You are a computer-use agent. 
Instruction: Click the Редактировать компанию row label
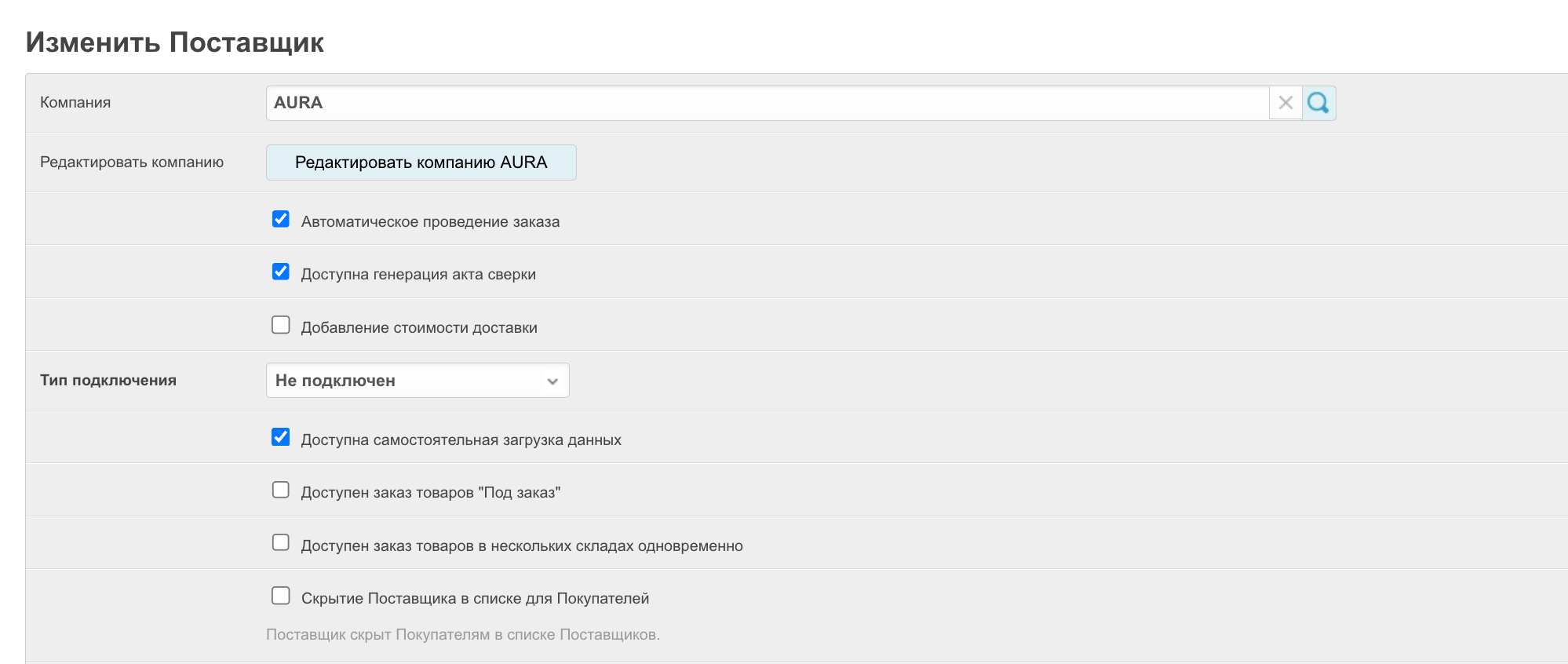tap(132, 162)
